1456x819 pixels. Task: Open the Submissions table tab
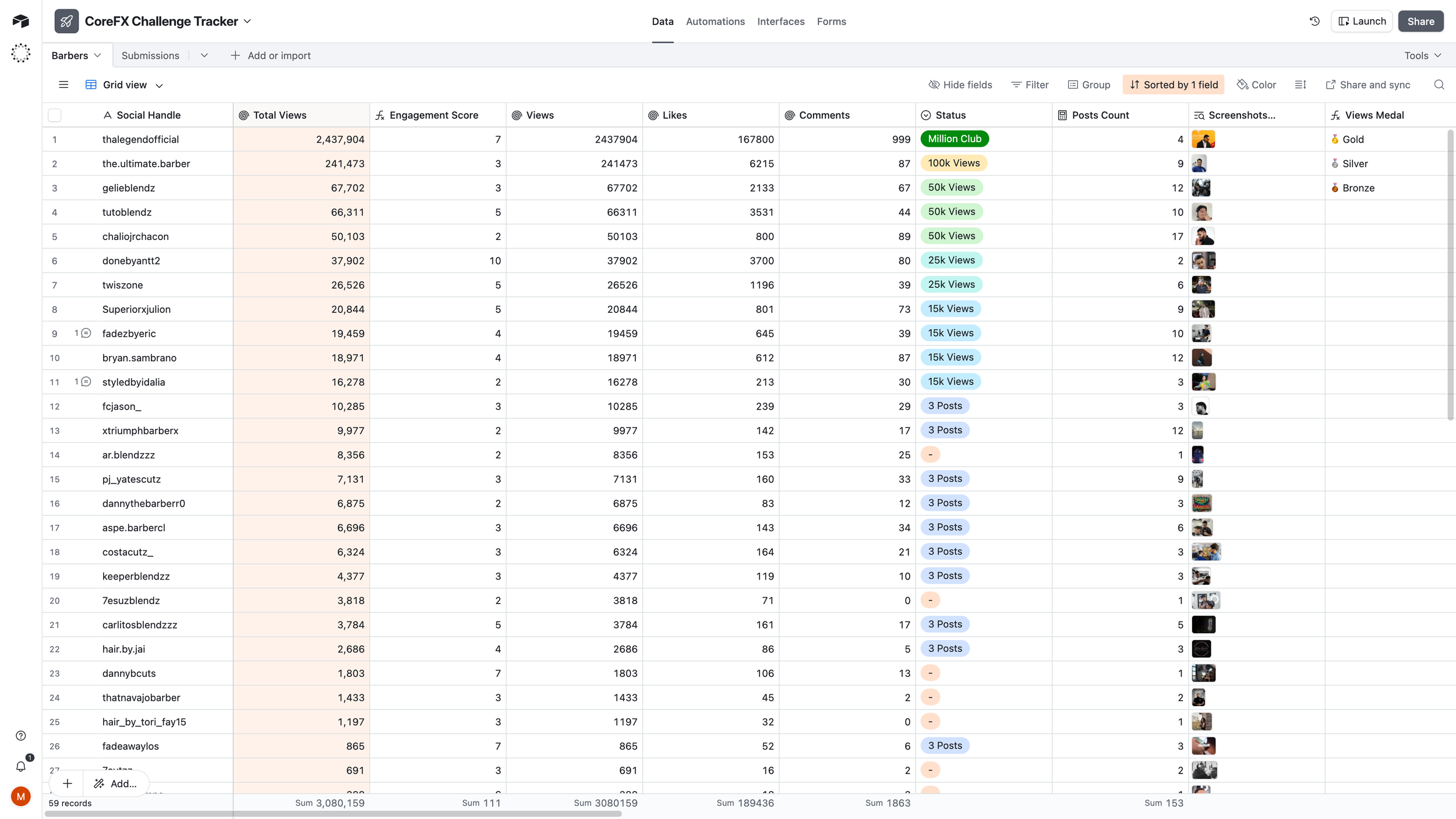pos(150,56)
